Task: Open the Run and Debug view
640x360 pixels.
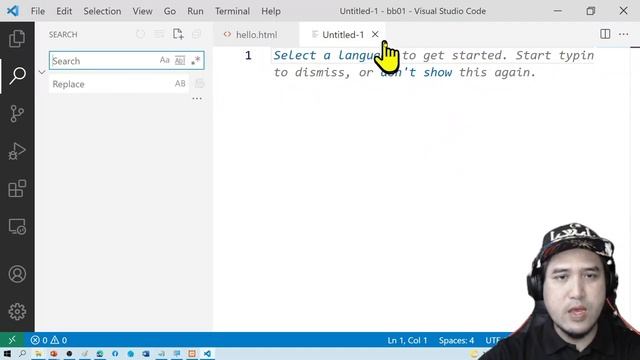Action: (x=17, y=151)
